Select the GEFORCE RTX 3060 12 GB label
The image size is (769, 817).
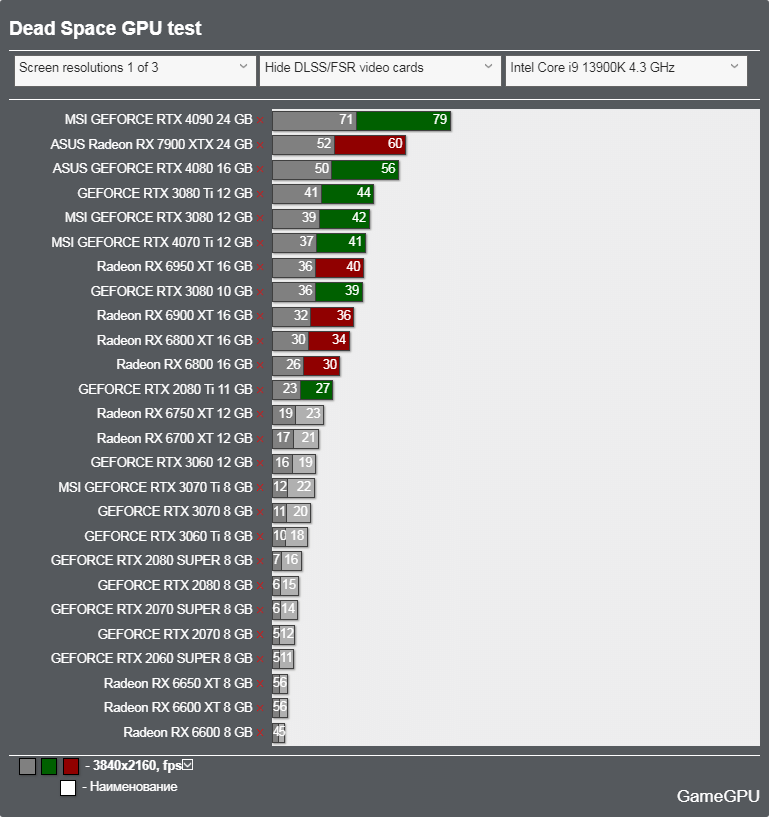(x=171, y=462)
